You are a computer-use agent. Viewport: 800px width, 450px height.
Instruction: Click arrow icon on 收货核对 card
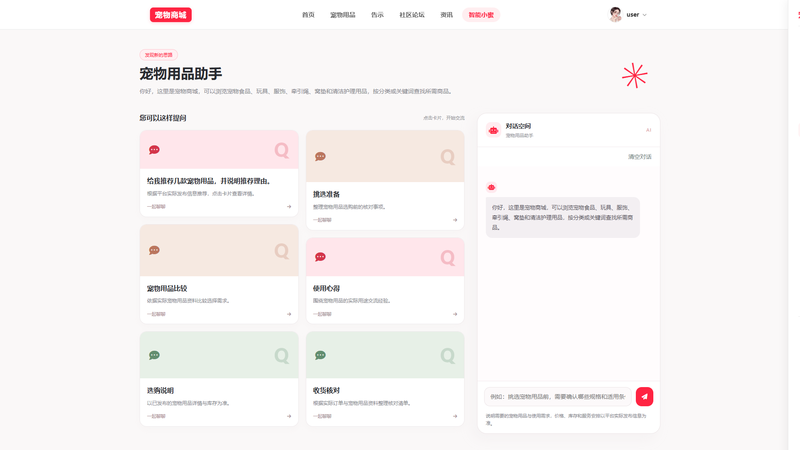pyautogui.click(x=455, y=416)
